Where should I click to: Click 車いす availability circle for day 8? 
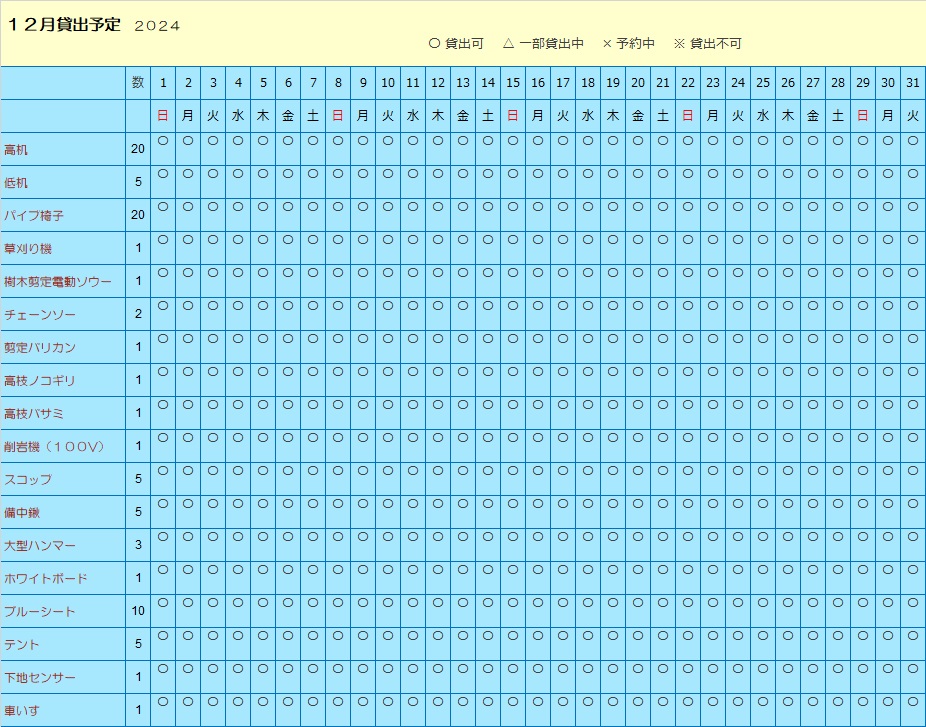tap(338, 702)
